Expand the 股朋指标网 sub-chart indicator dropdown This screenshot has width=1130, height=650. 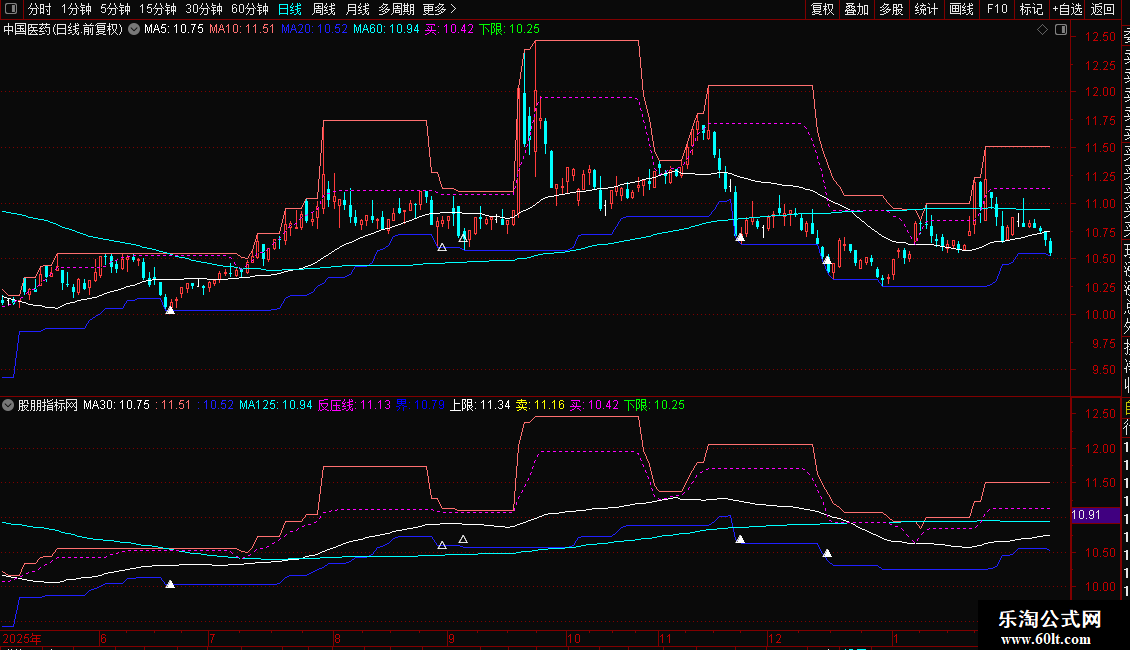9,406
